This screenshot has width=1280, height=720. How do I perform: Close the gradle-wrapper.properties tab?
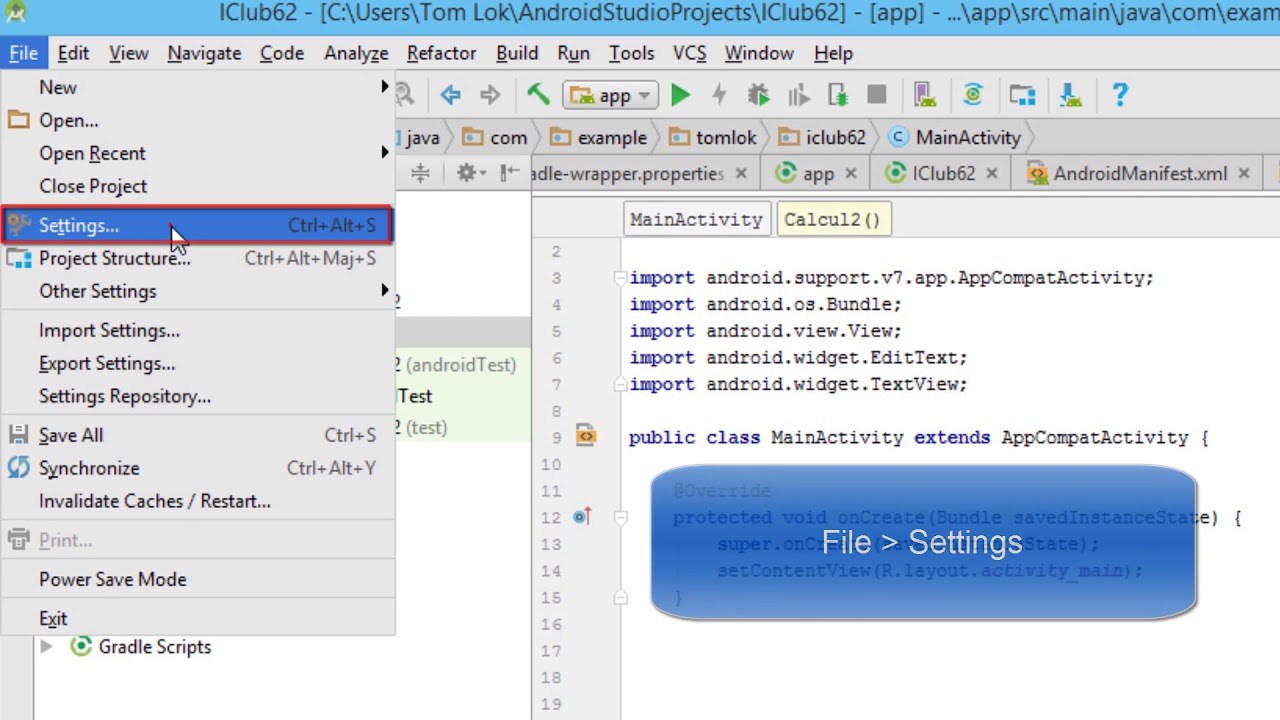click(741, 174)
